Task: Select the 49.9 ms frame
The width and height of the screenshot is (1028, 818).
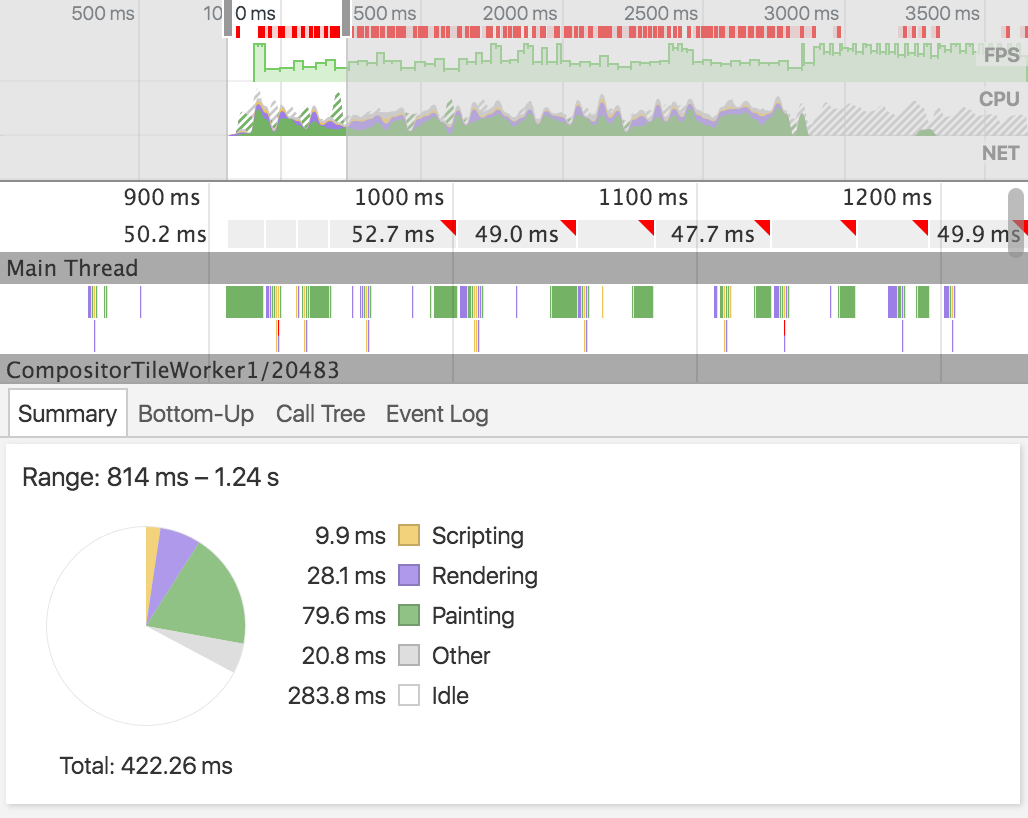Action: 978,234
